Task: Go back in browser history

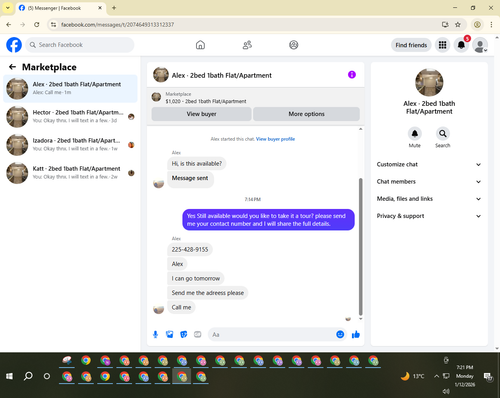Action: (9, 25)
